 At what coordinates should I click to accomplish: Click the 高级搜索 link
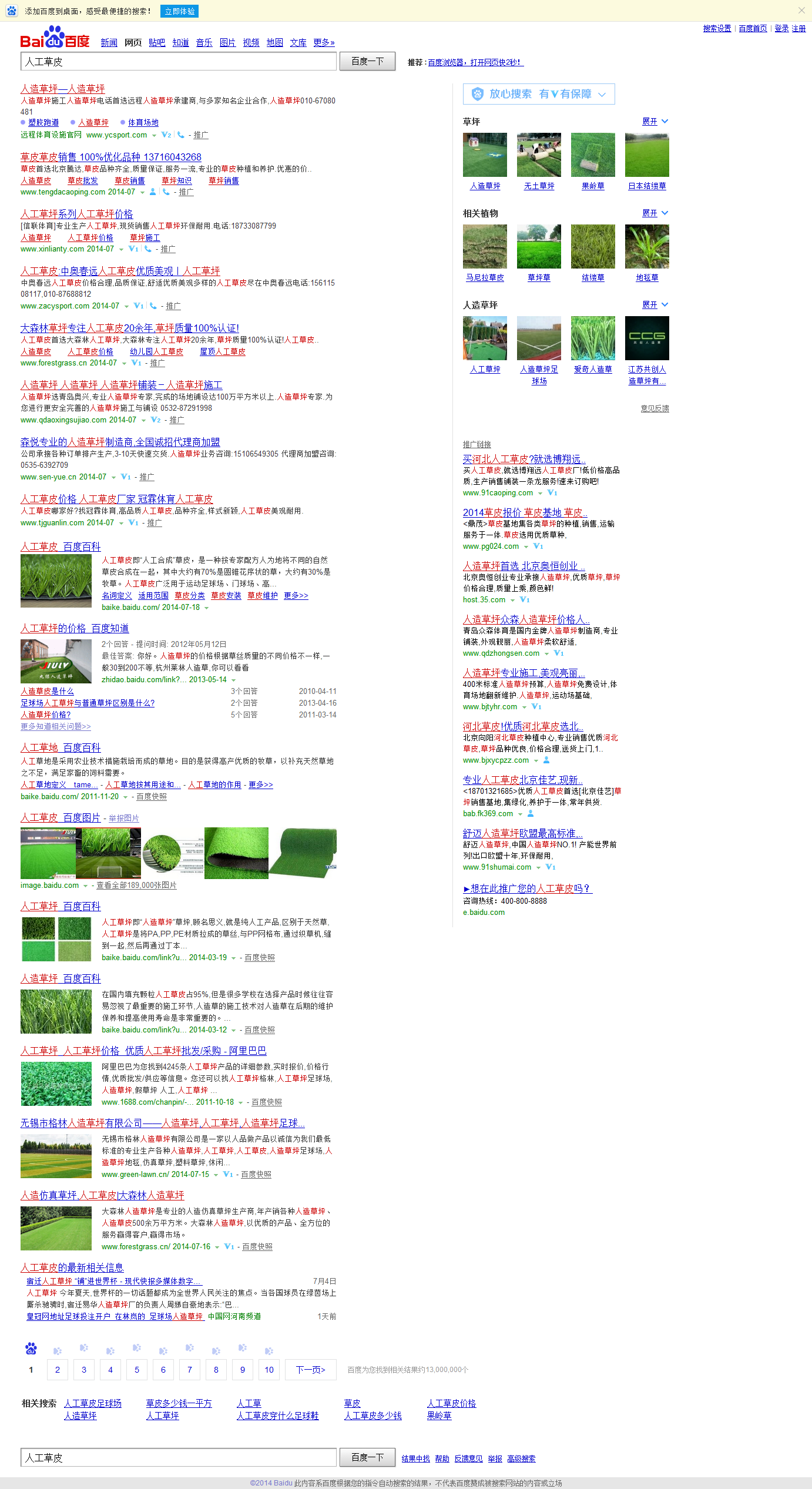click(521, 1458)
